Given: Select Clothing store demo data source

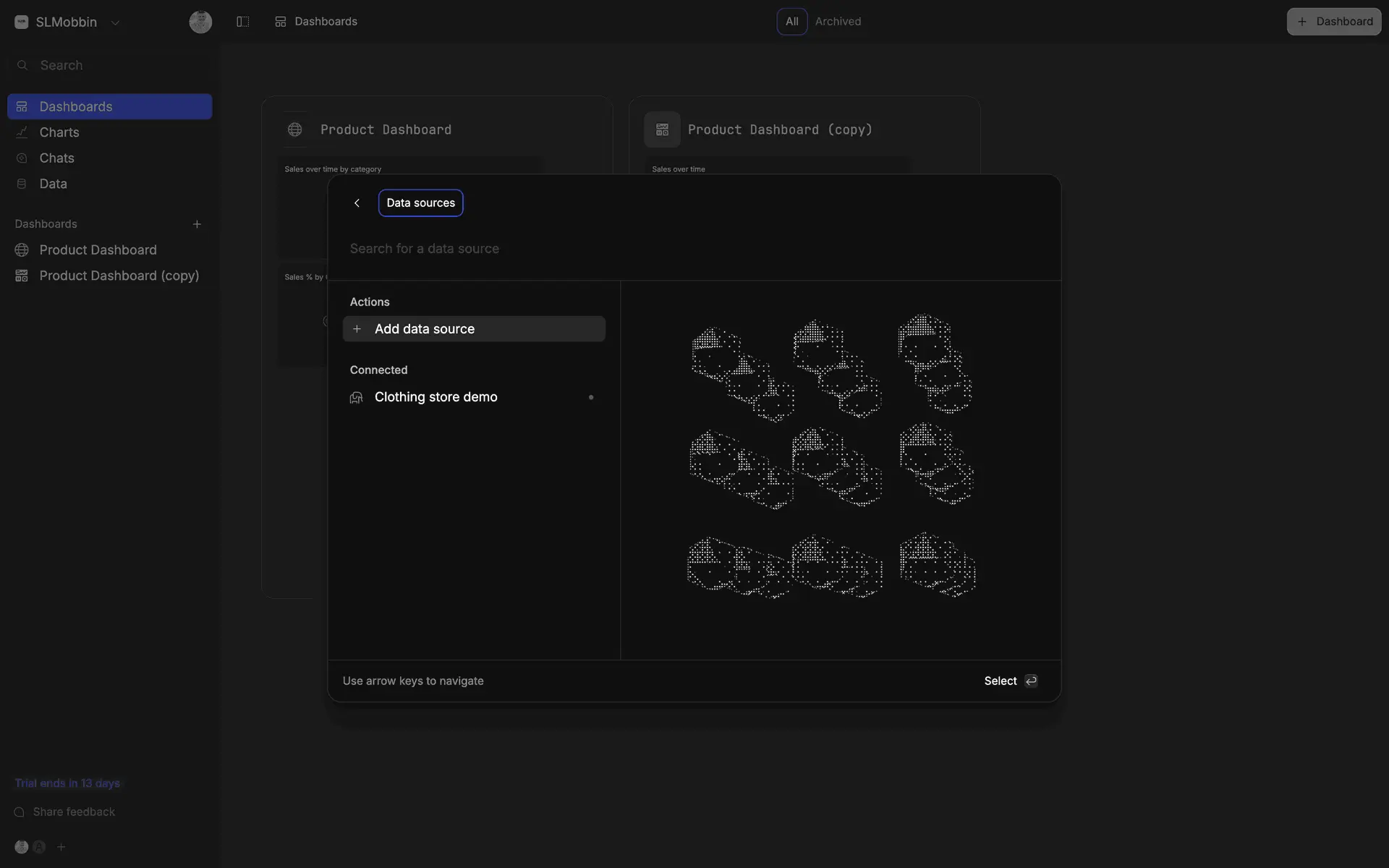Looking at the screenshot, I should tap(436, 397).
